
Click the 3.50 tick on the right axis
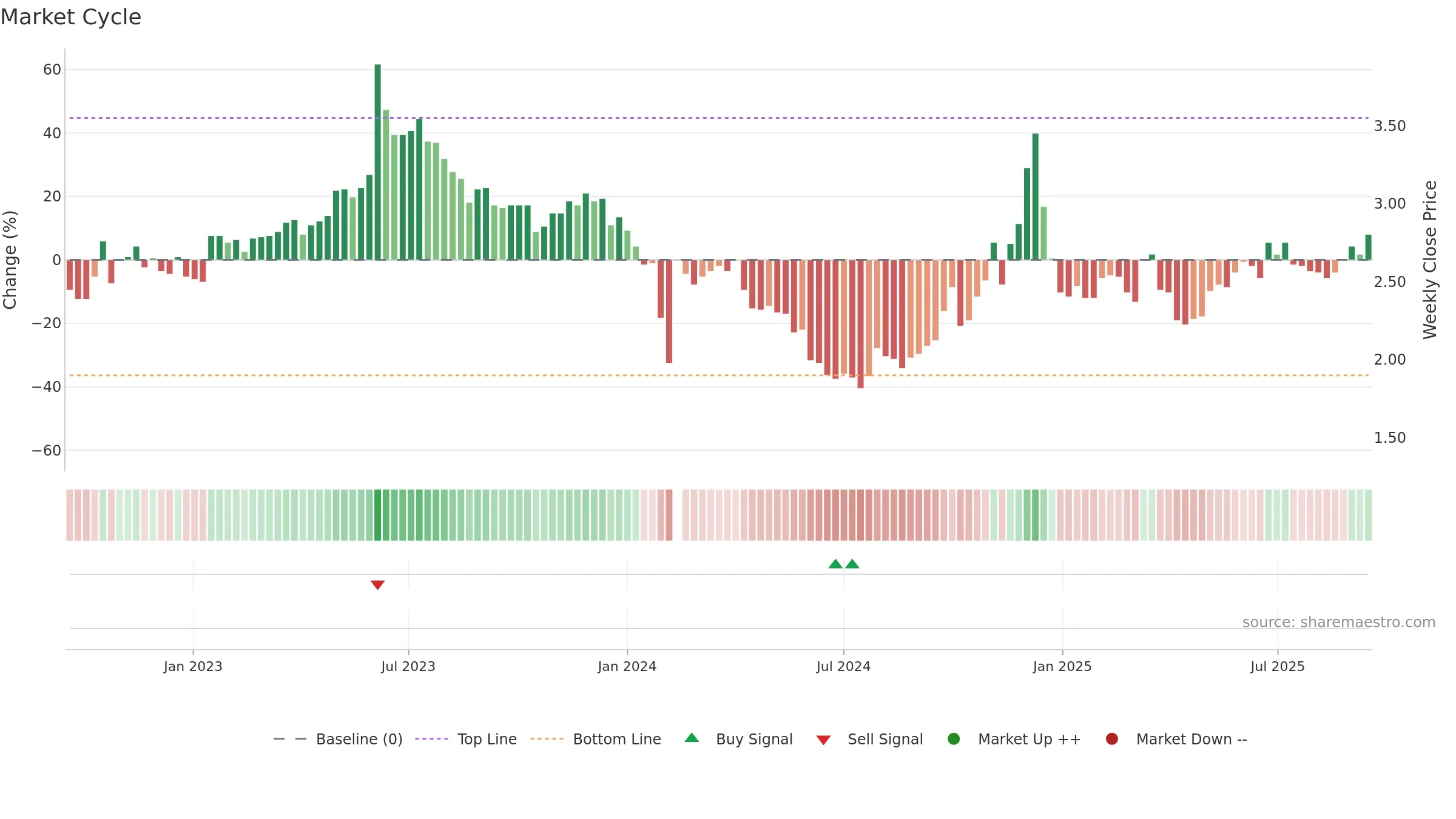click(x=1390, y=126)
